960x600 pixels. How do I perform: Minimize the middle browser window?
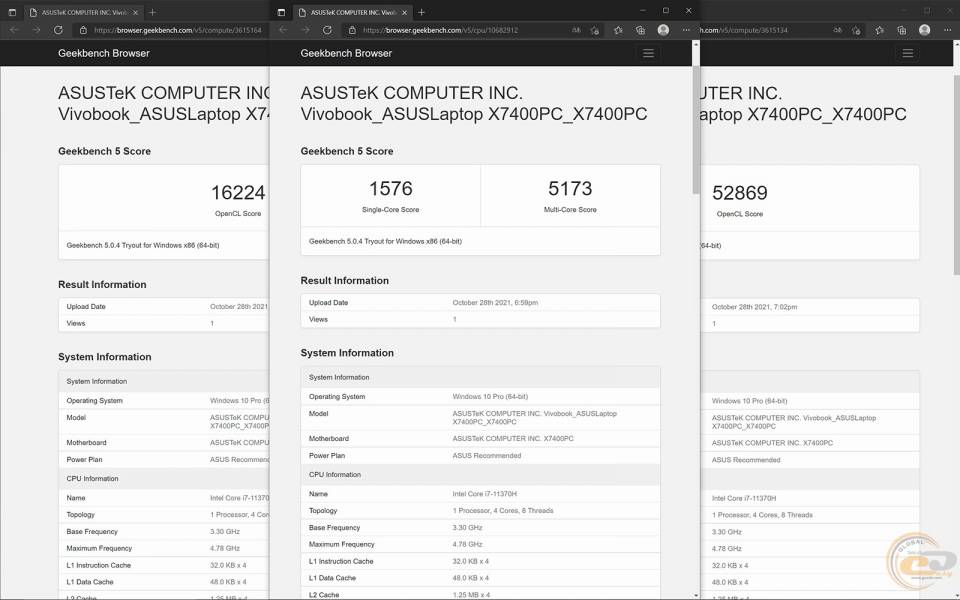coord(643,10)
